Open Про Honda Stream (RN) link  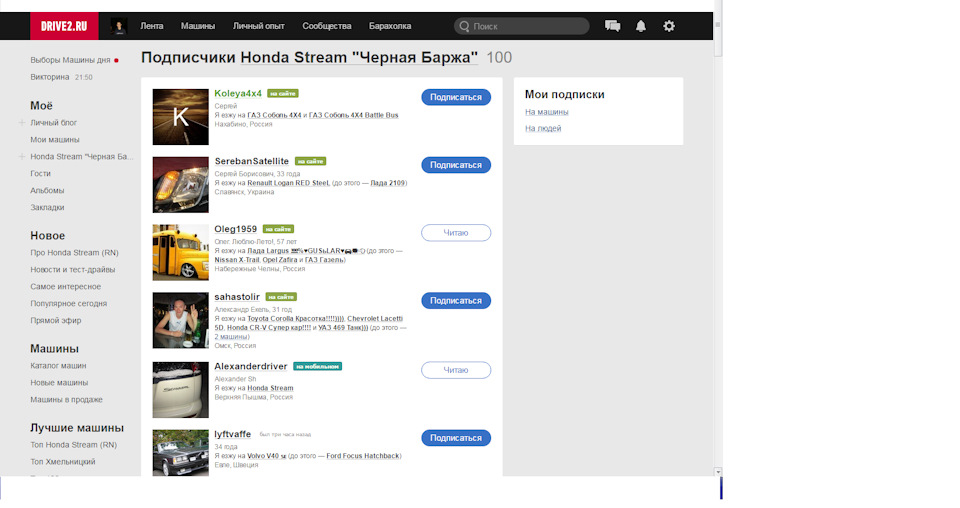click(75, 253)
